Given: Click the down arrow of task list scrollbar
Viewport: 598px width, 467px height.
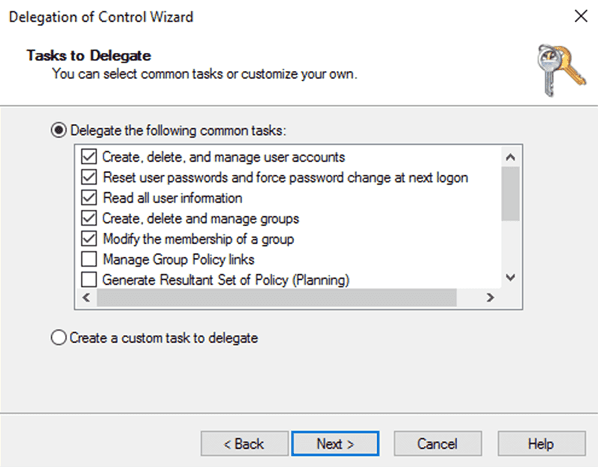Looking at the screenshot, I should (510, 277).
